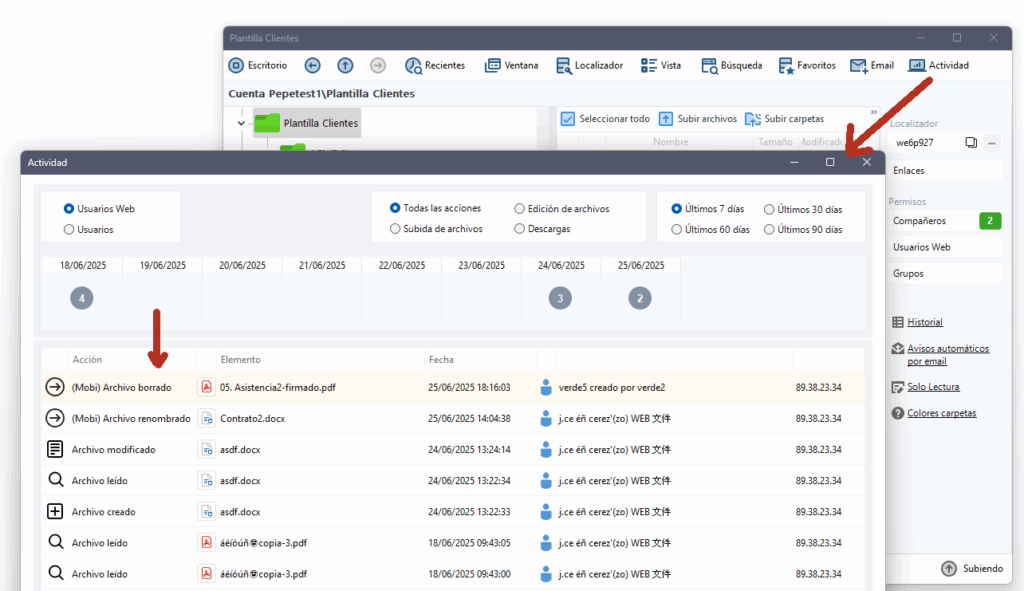The width and height of the screenshot is (1024, 591).
Task: Select the Contrato2.docx element text
Action: (x=253, y=419)
